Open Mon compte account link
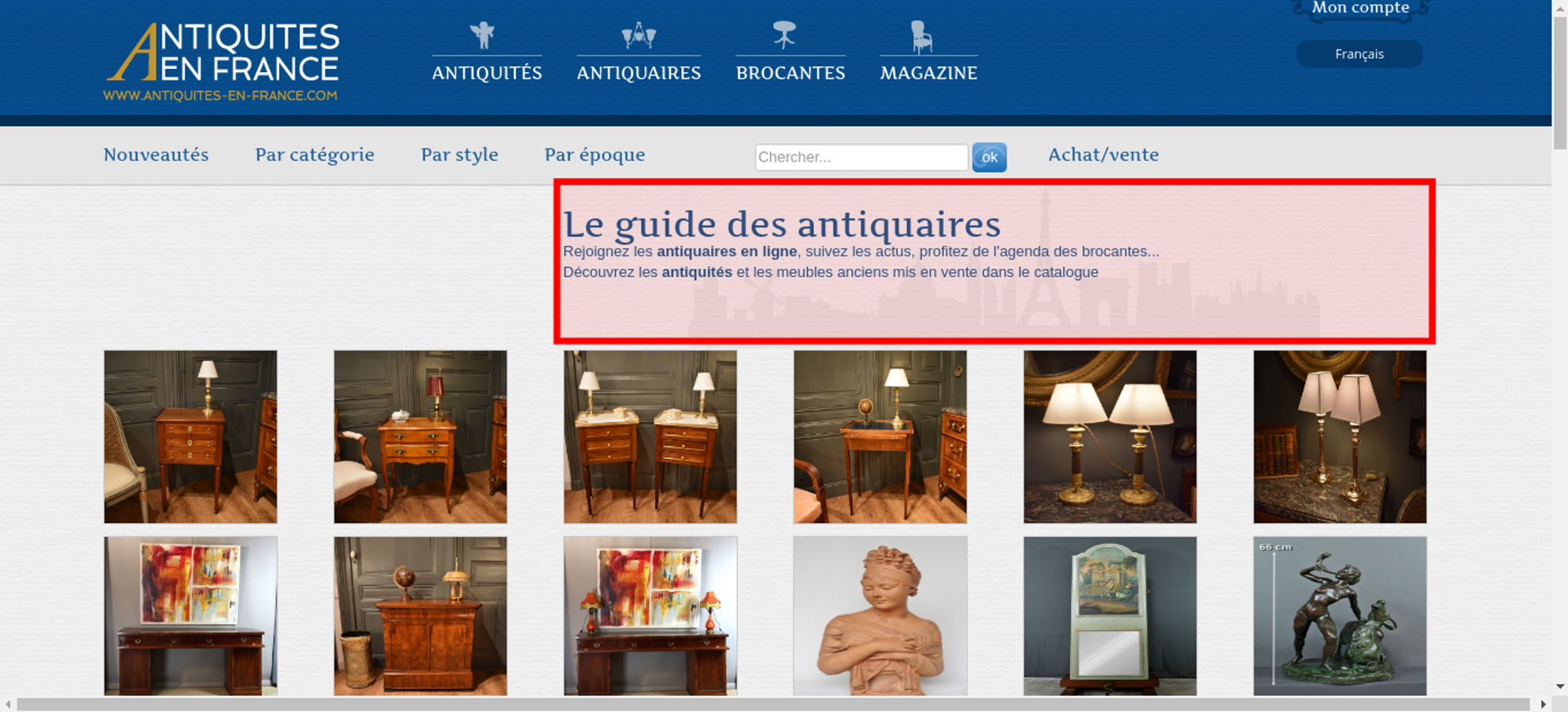The image size is (1568, 712). coord(1360,9)
